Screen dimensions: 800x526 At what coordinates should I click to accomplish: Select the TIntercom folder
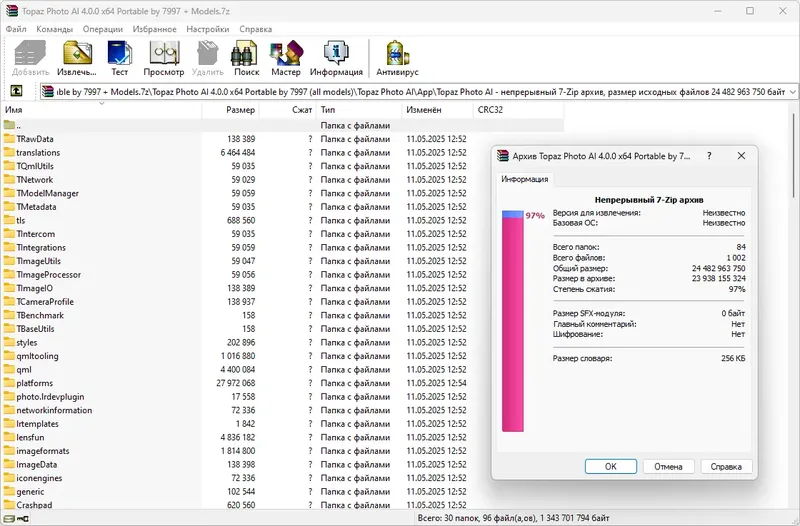click(x=36, y=234)
